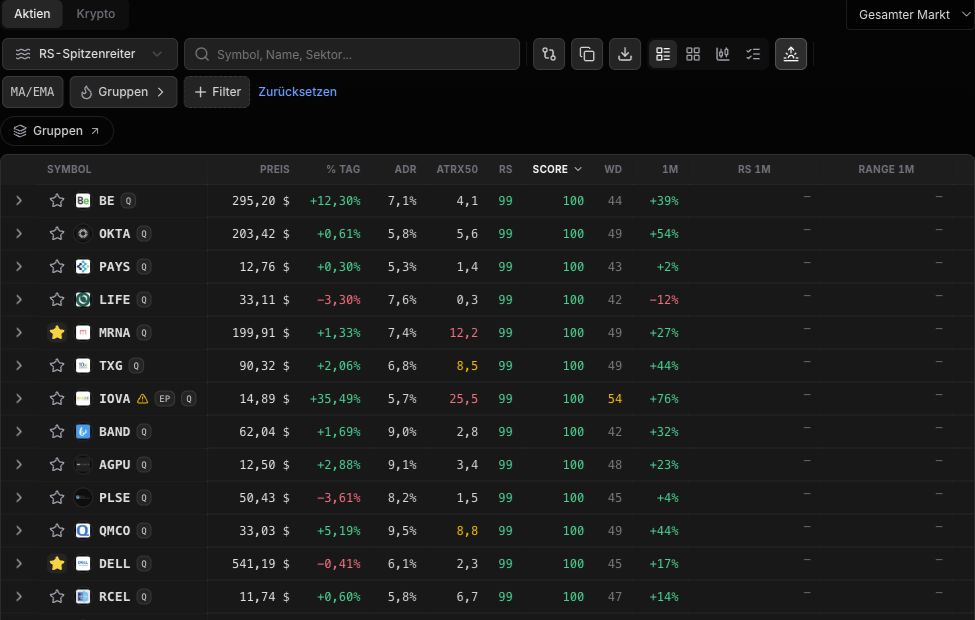975x620 pixels.
Task: Expand the MRNA row details
Action: [x=19, y=333]
